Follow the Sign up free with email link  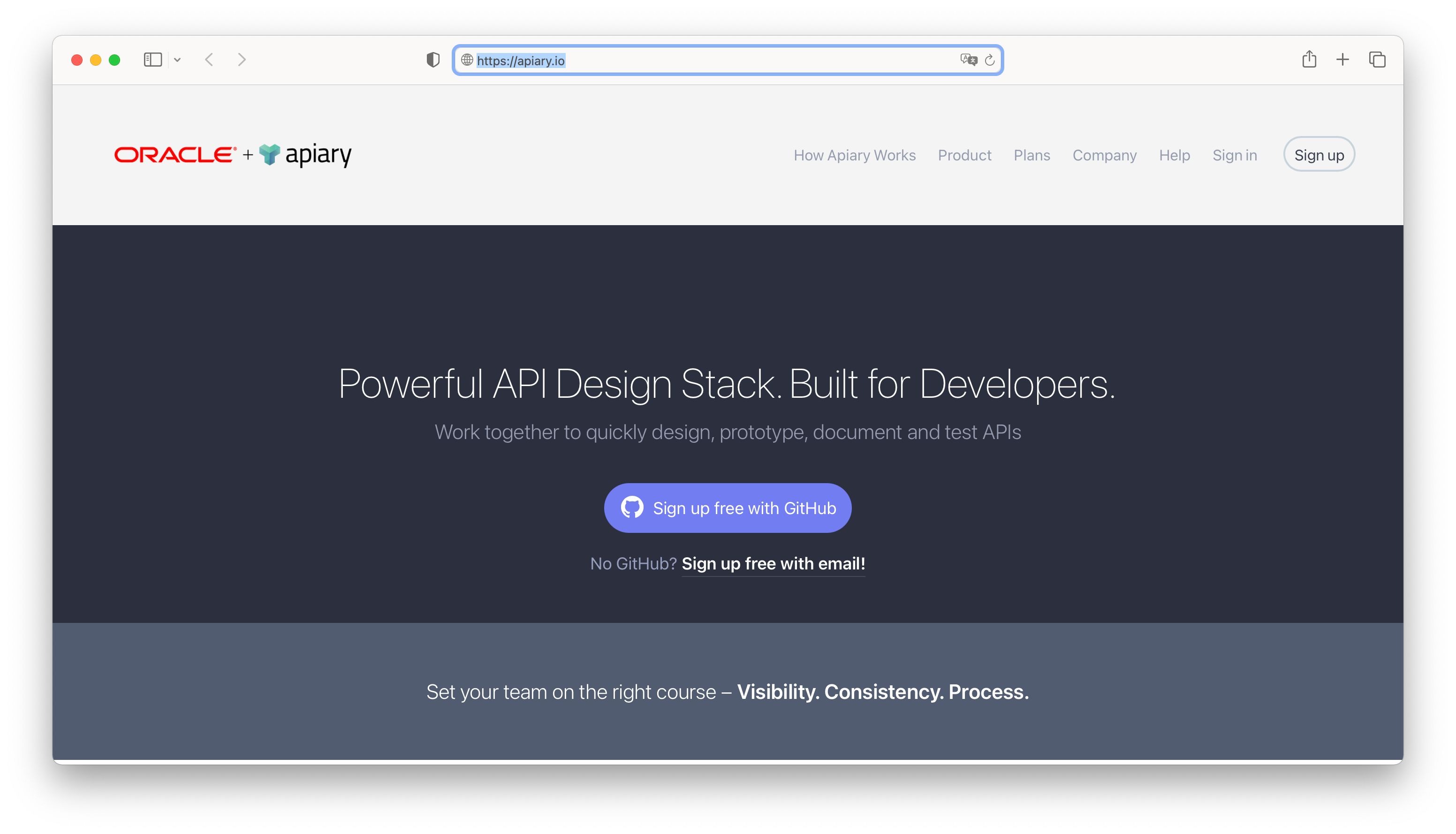click(773, 564)
